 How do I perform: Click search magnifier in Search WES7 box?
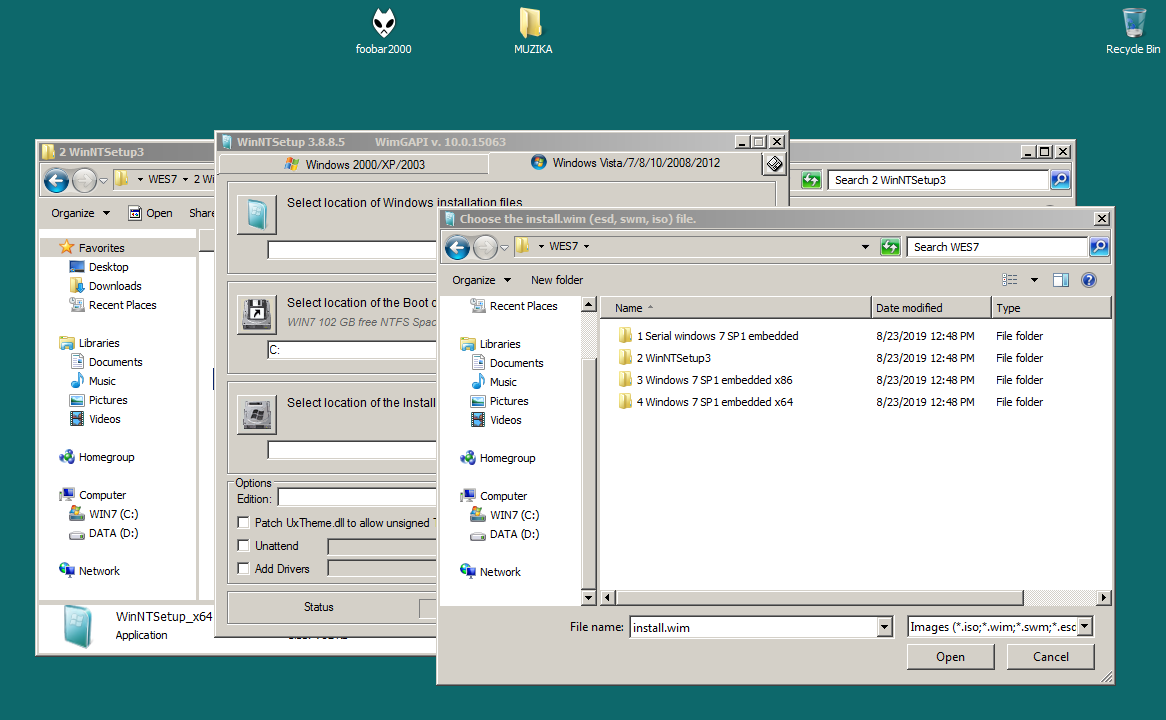tap(1099, 247)
